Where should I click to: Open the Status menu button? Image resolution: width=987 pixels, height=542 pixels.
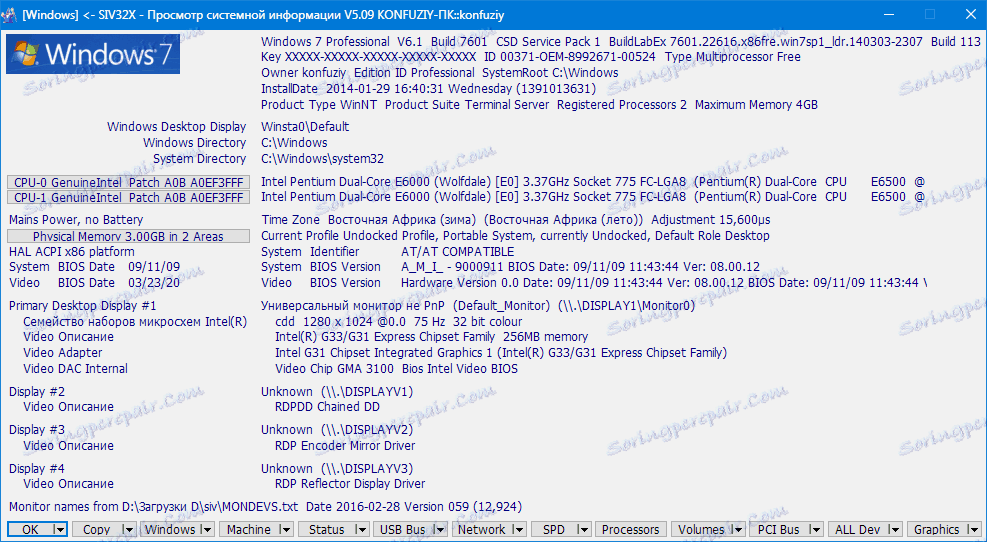coord(327,529)
